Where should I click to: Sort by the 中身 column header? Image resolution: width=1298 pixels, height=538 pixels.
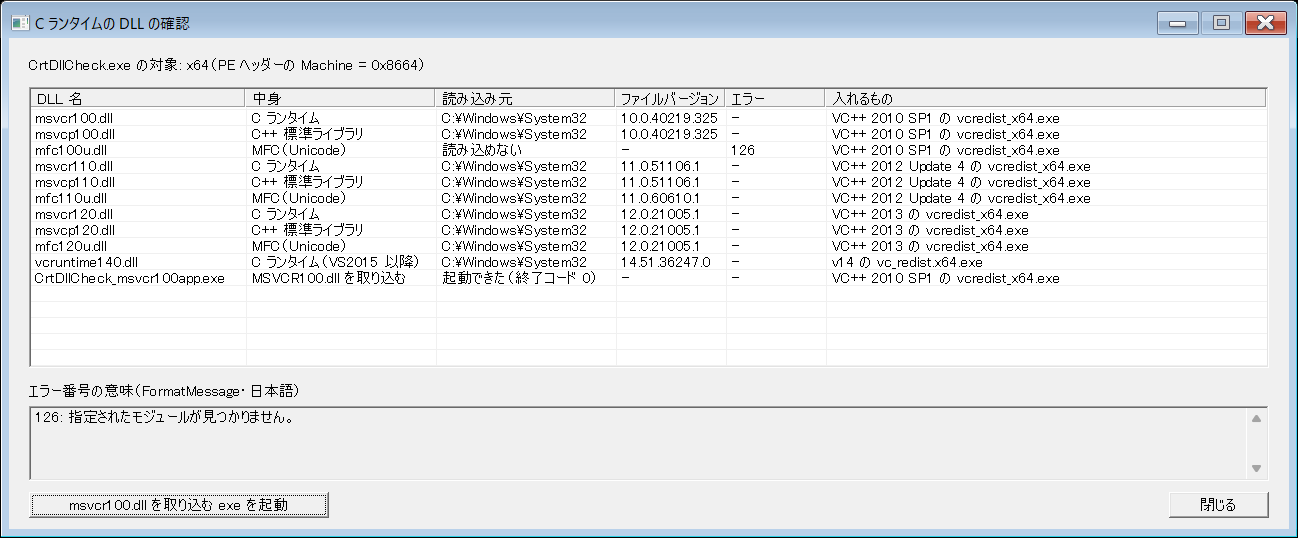coord(340,98)
